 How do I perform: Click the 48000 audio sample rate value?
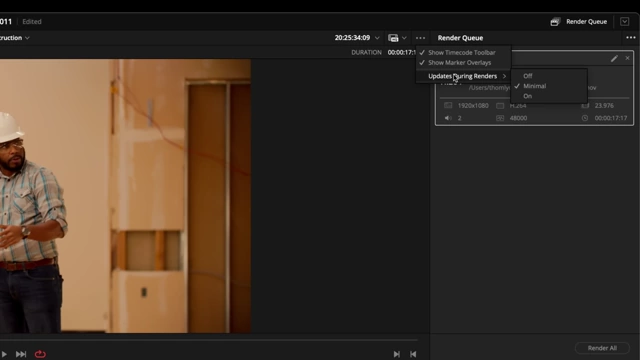[x=518, y=118]
